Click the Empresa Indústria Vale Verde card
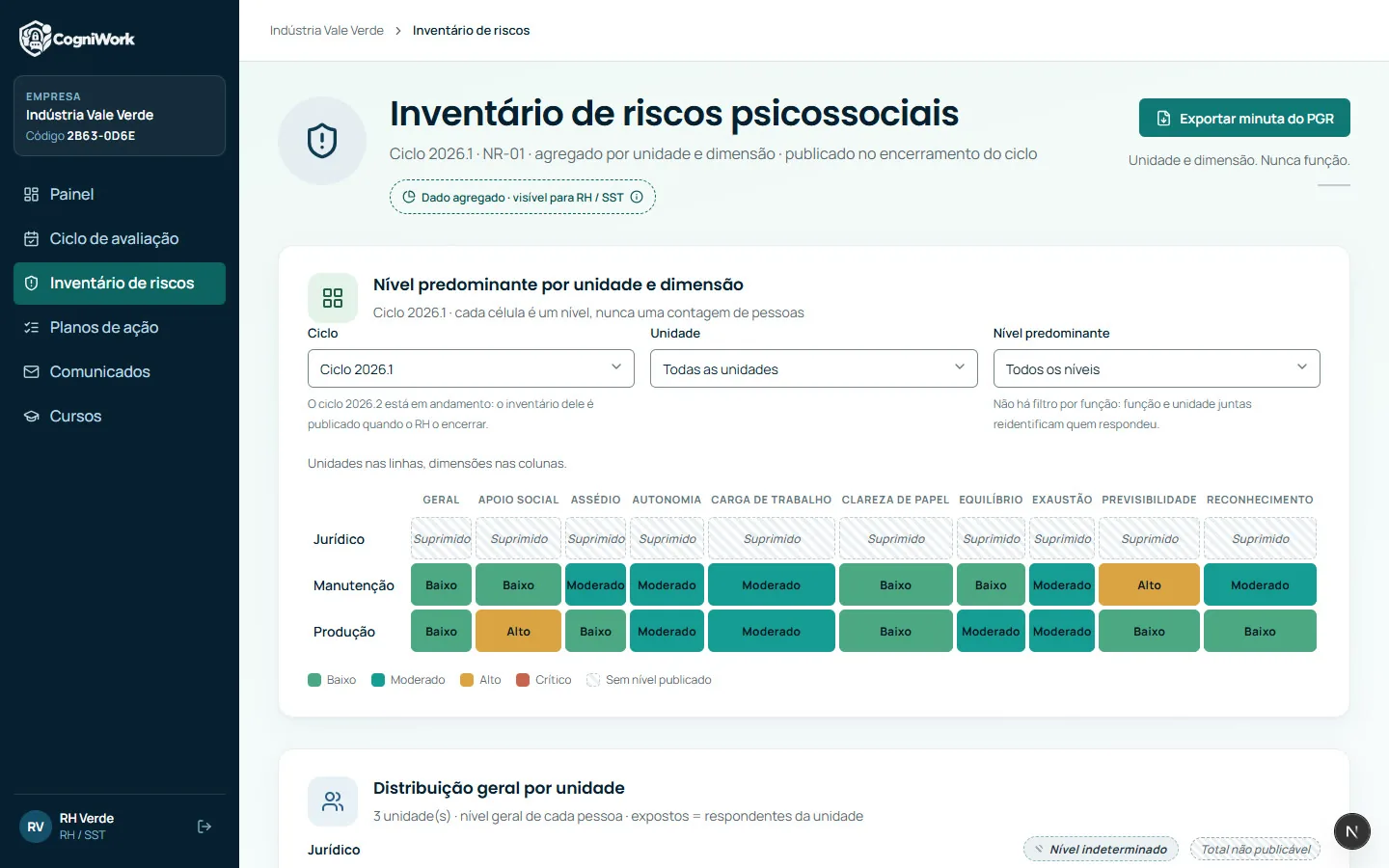 click(x=120, y=116)
